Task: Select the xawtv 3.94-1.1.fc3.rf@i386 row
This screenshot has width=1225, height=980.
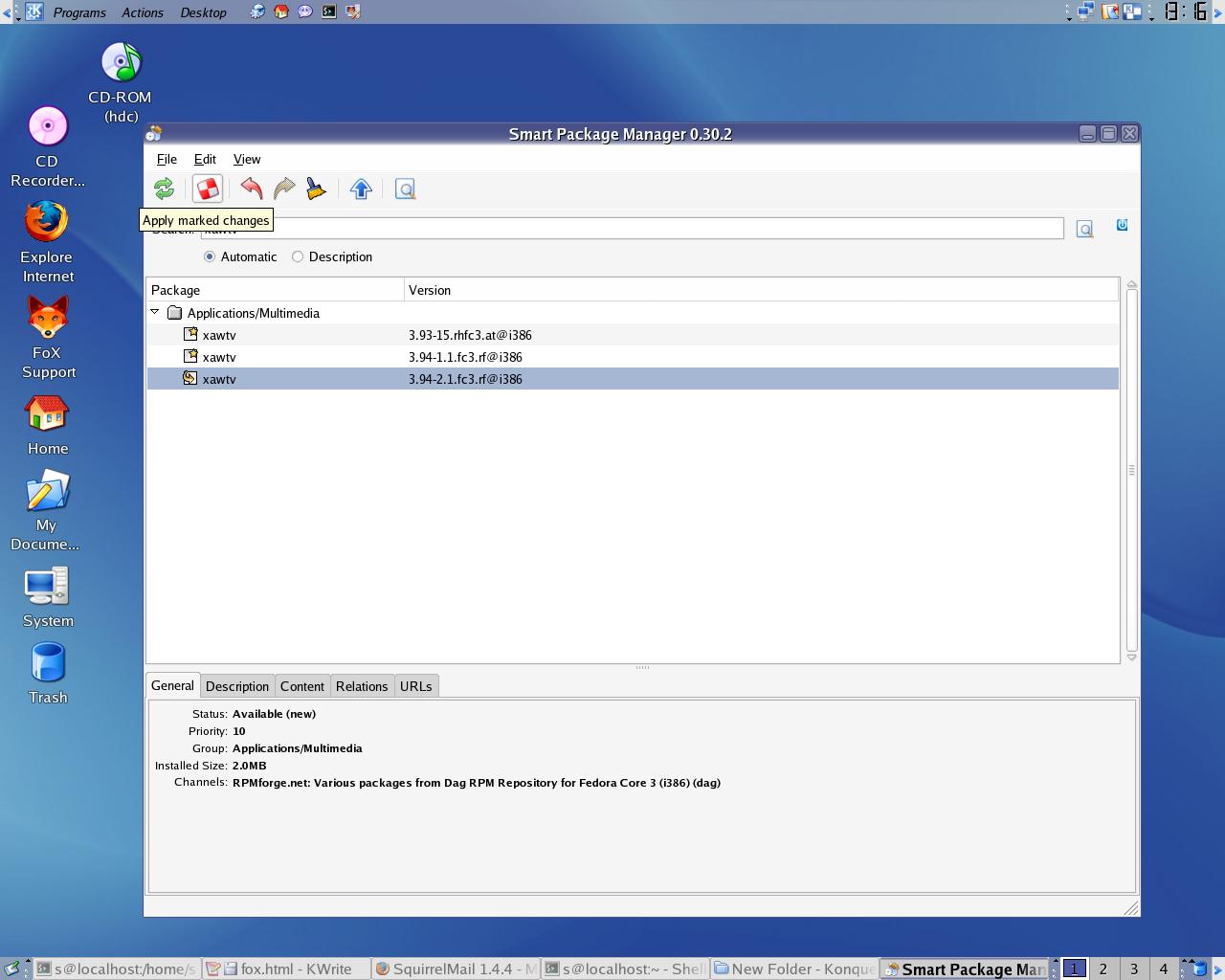Action: (x=633, y=356)
